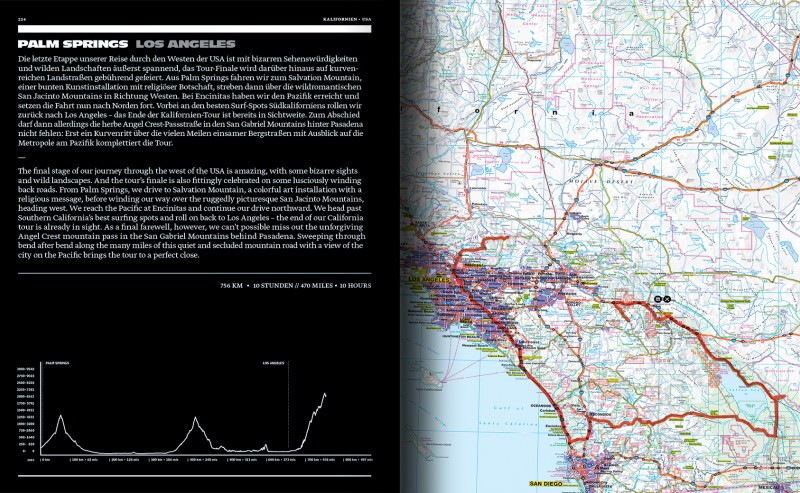Click the PALM SPRINGS label on the elevation chart
This screenshot has height=493, width=800.
pos(57,363)
